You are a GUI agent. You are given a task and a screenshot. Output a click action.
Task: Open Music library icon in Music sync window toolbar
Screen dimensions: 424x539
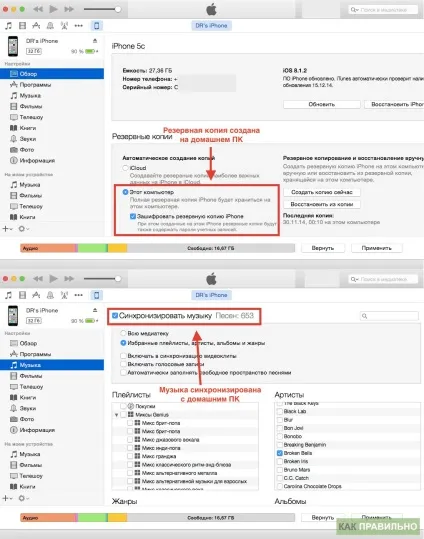[9, 295]
